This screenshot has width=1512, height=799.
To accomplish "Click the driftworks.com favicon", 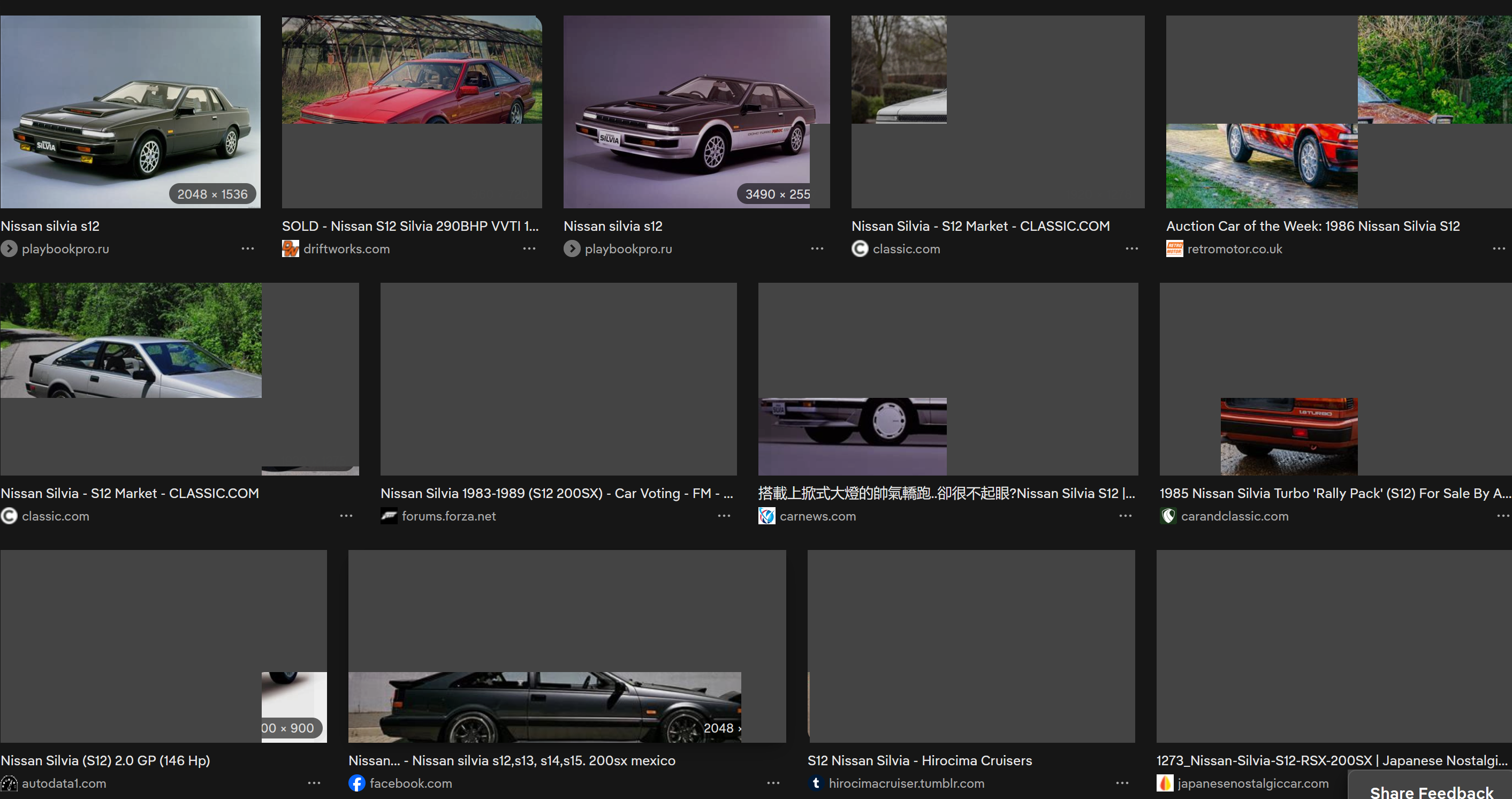I will (290, 248).
